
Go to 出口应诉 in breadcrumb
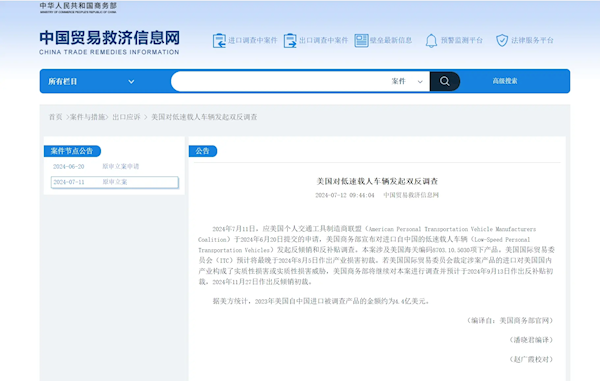(126, 117)
